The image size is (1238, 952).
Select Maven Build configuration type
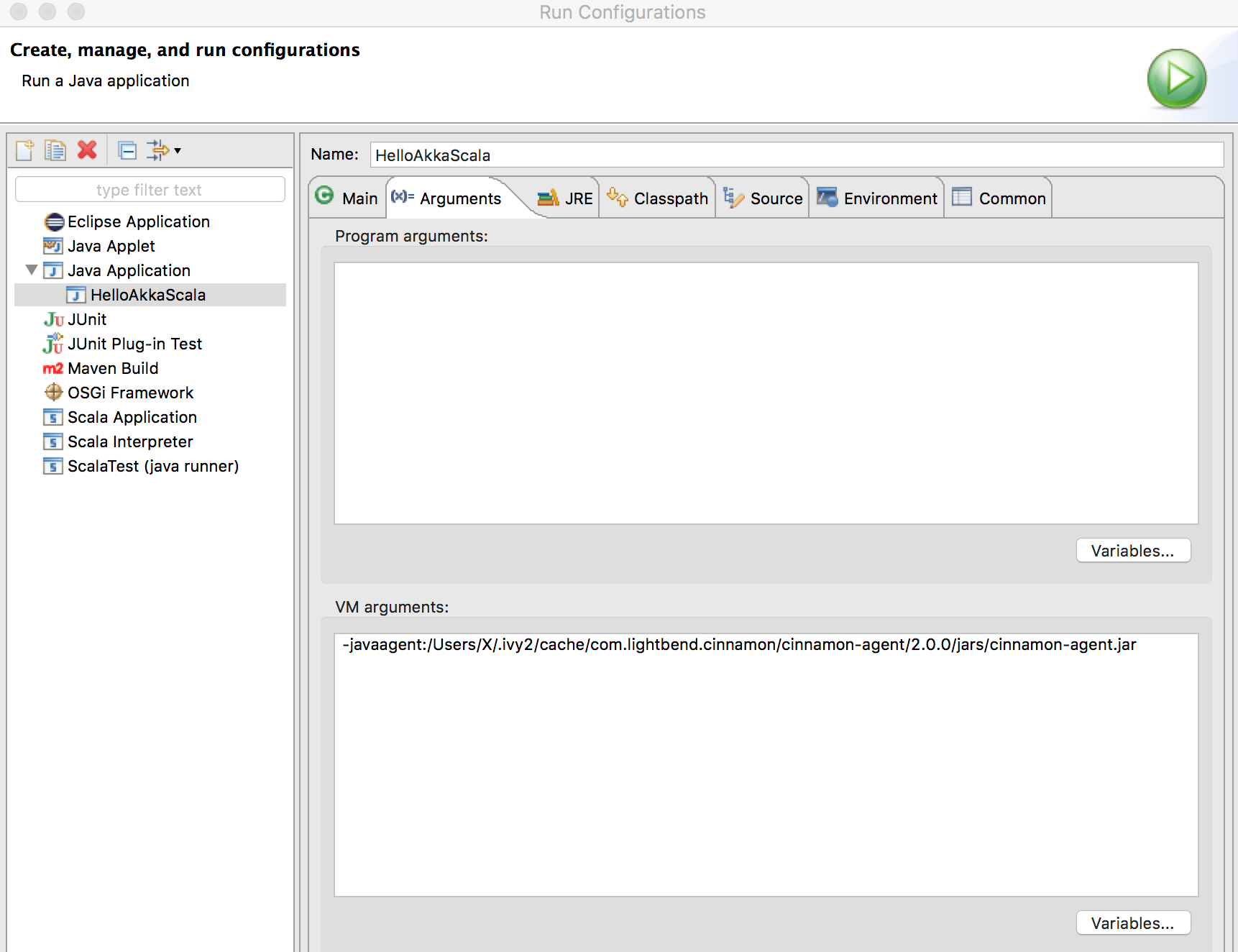click(x=113, y=368)
